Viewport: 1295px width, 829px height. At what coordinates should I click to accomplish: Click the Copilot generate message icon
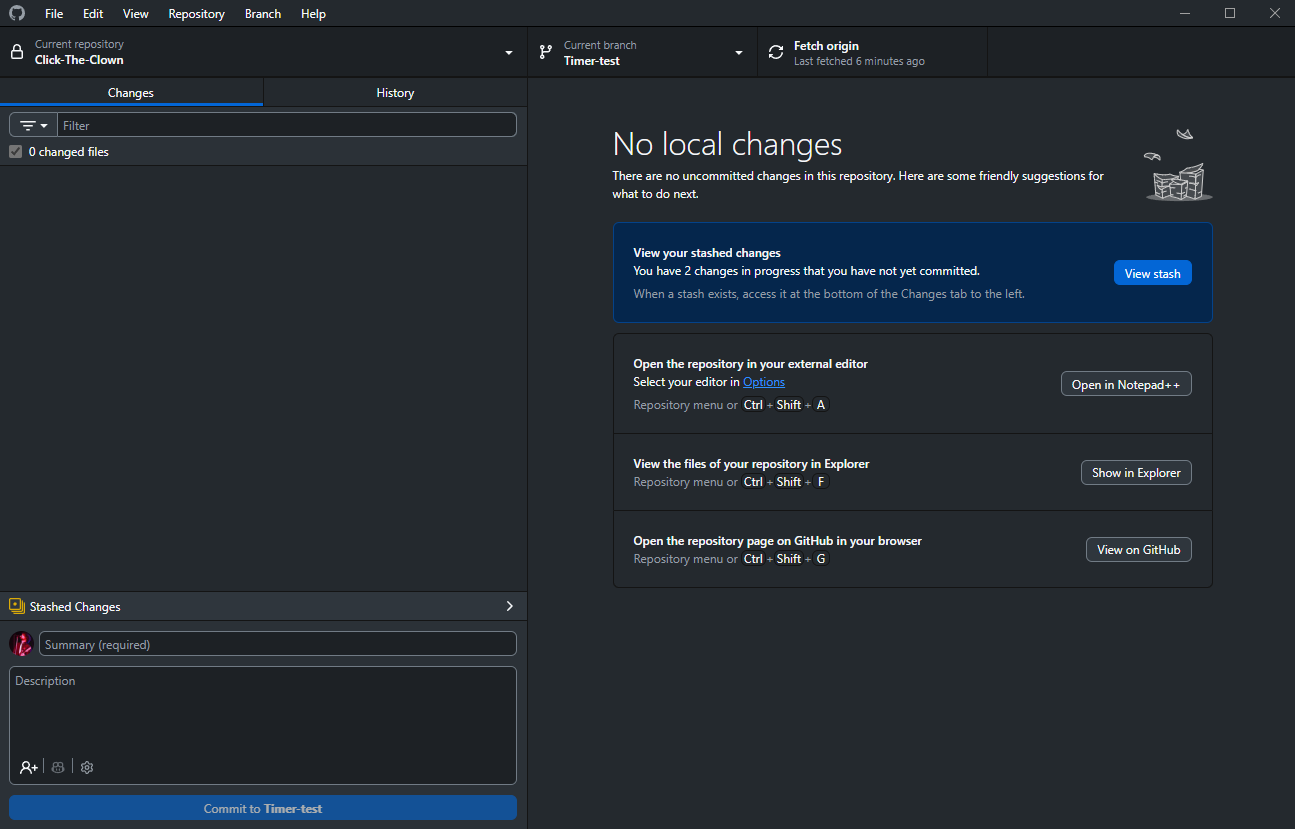coord(58,767)
